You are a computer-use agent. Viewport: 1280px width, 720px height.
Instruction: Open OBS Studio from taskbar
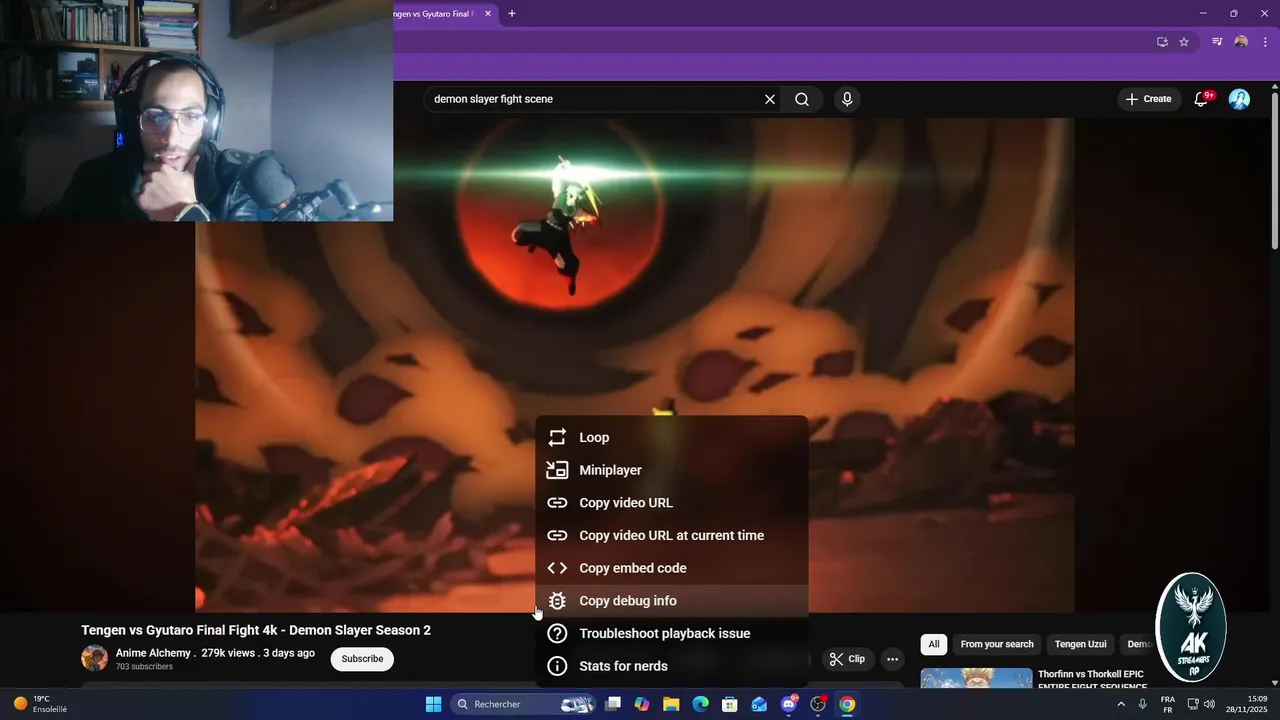tap(818, 704)
